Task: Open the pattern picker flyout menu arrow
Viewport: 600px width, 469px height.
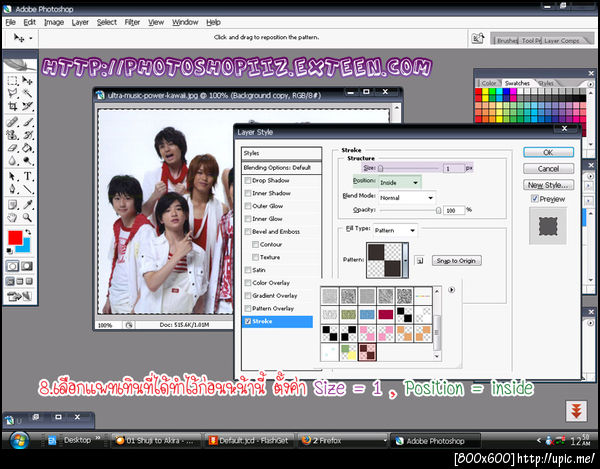Action: click(x=452, y=290)
